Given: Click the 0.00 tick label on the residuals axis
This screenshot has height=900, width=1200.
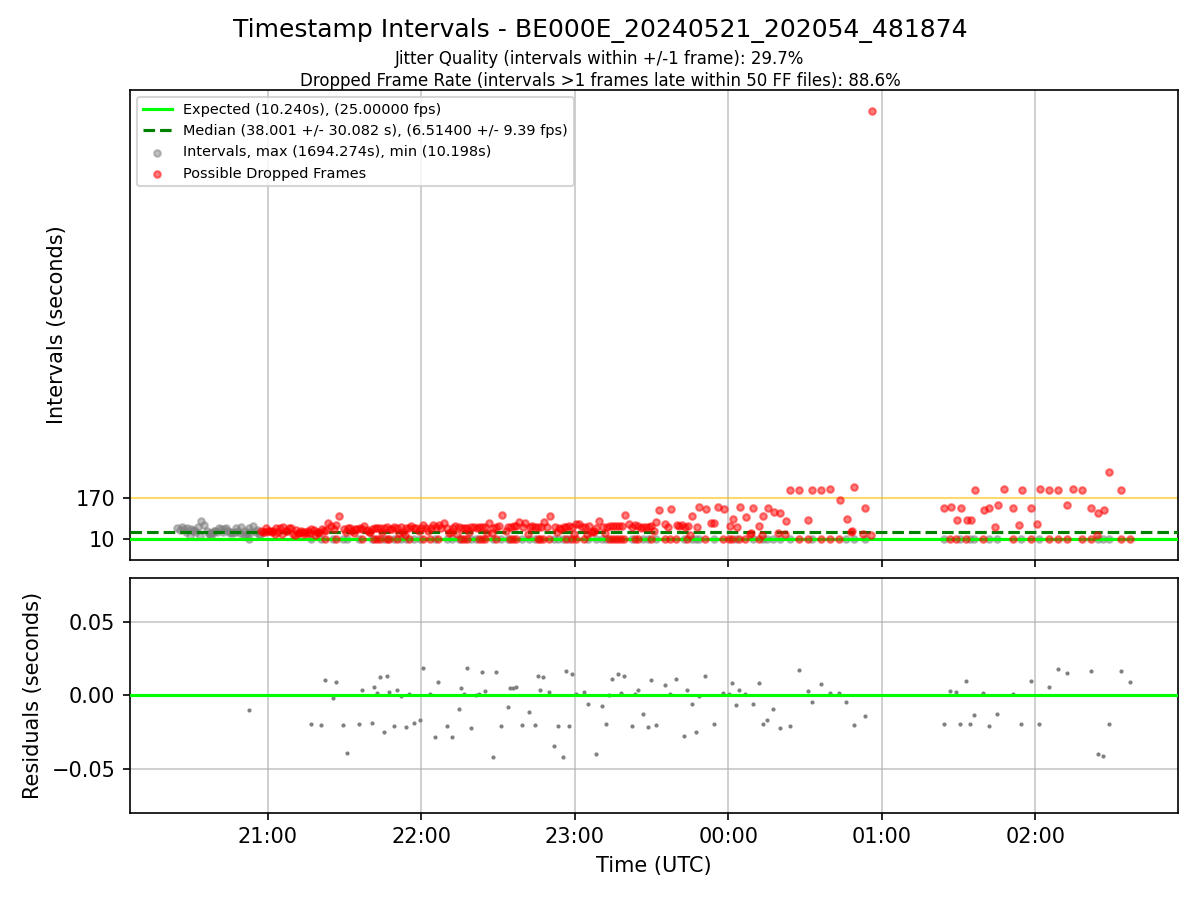Looking at the screenshot, I should click(x=93, y=695).
